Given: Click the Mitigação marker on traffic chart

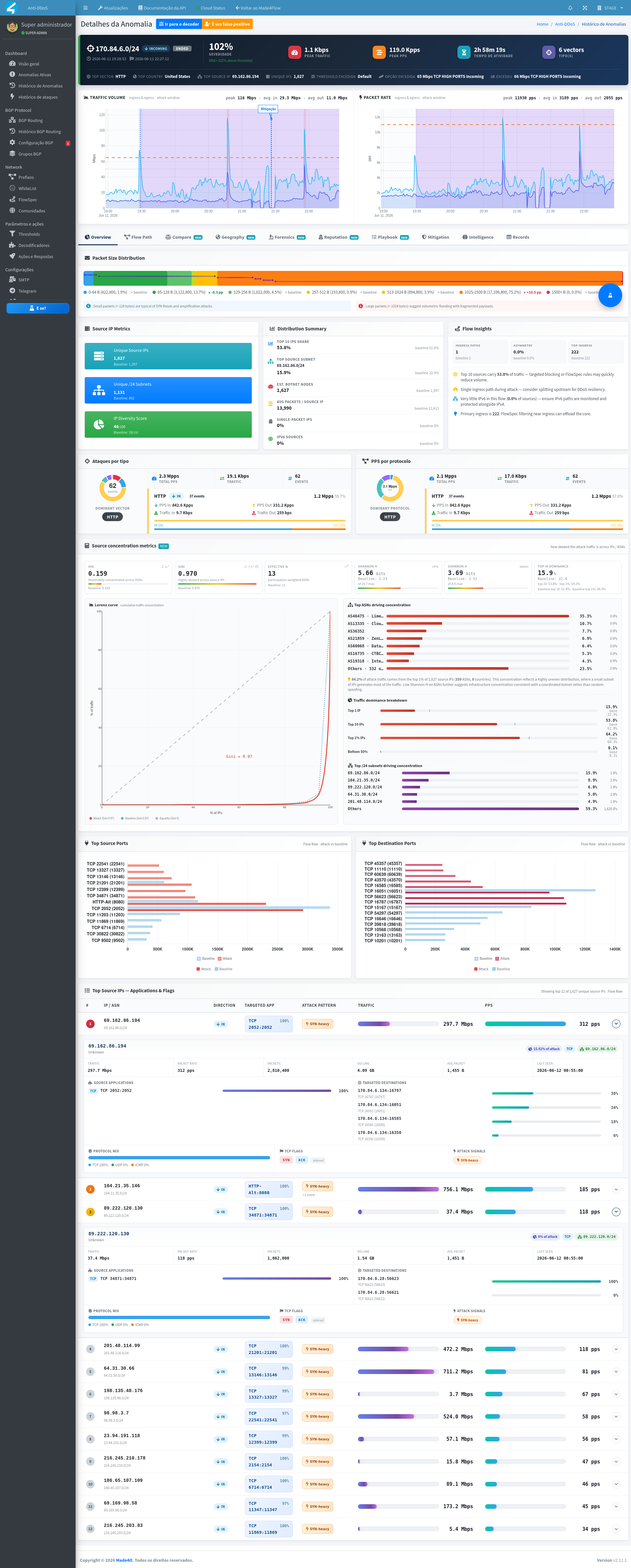Looking at the screenshot, I should coord(269,109).
